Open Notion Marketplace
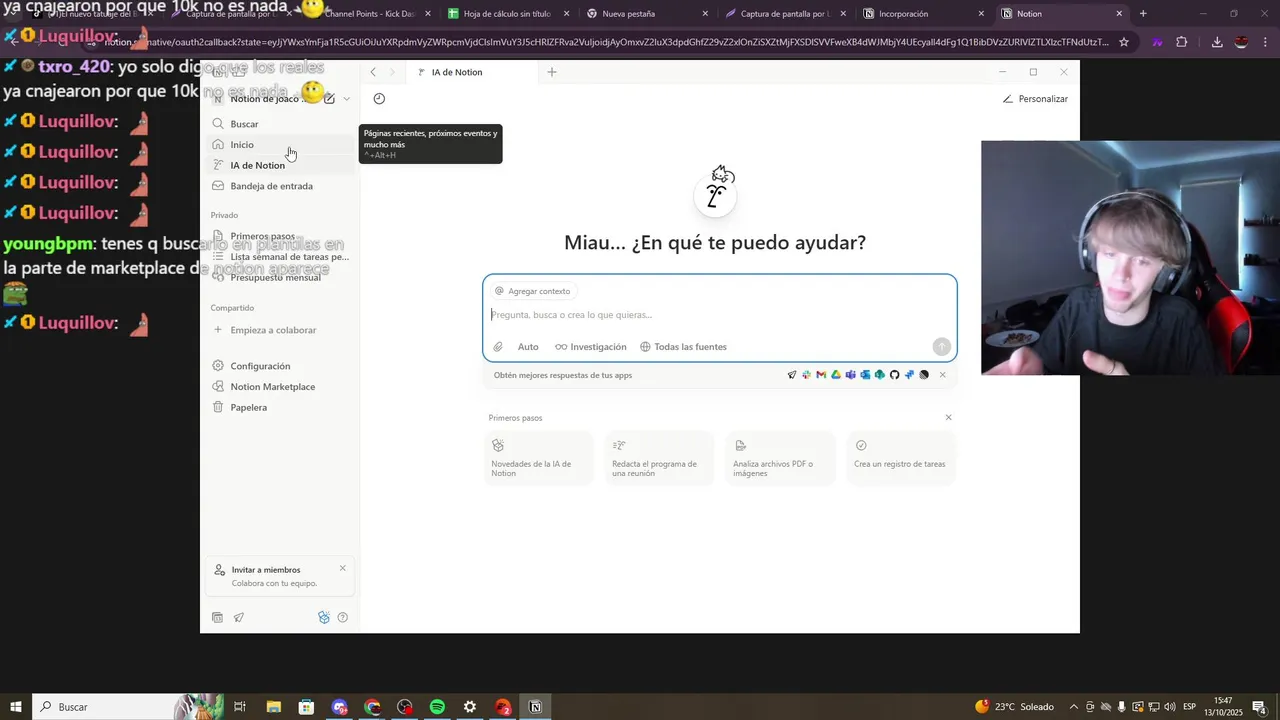This screenshot has height=720, width=1280. tap(279, 387)
